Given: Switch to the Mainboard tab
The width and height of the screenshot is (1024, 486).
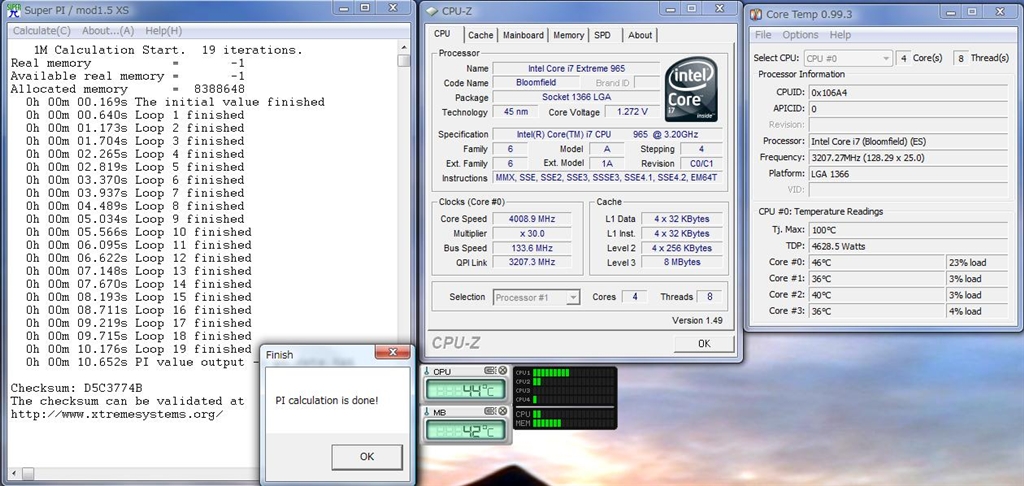Looking at the screenshot, I should [523, 35].
